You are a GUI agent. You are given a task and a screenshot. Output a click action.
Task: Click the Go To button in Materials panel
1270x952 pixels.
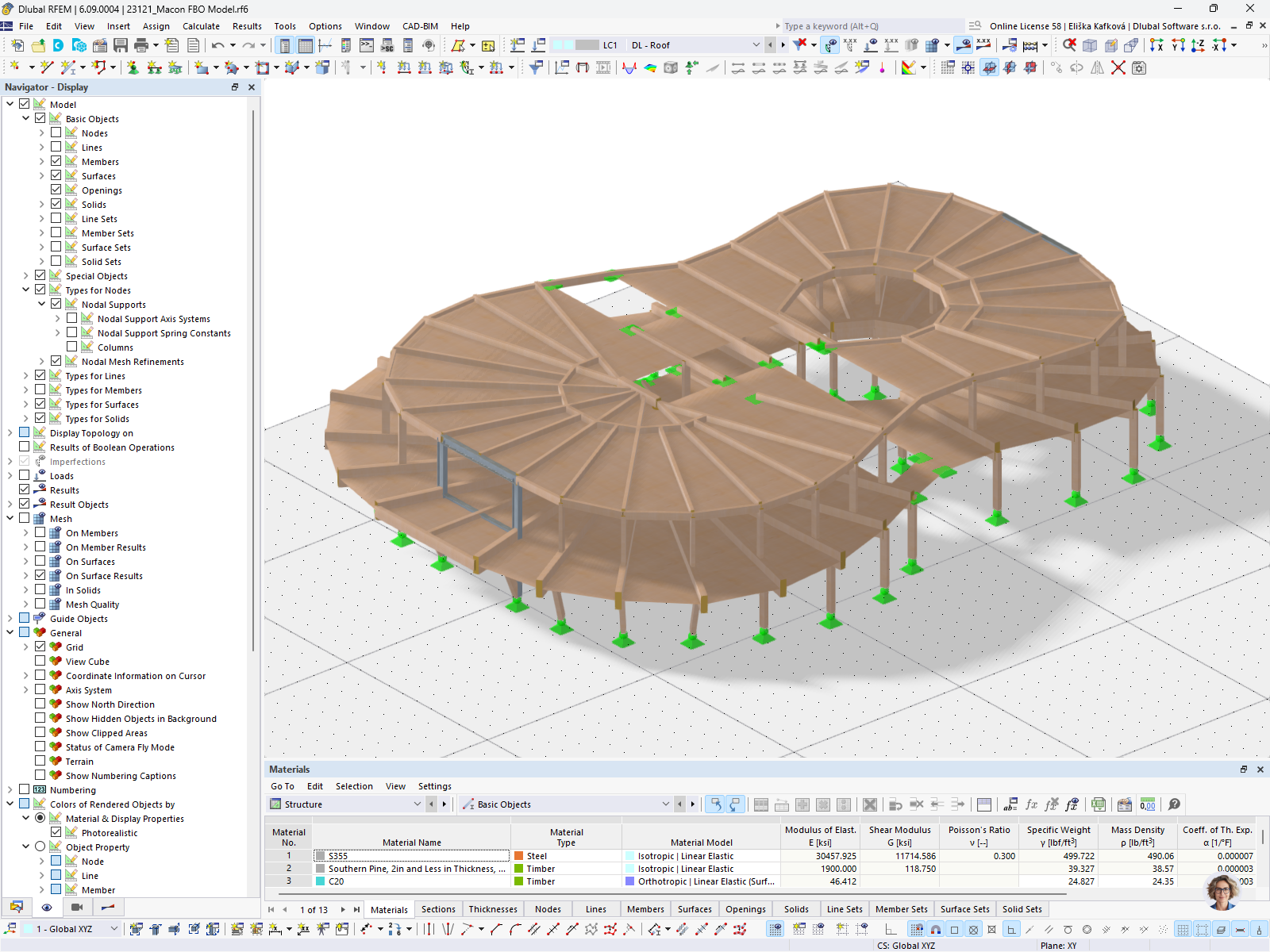point(282,786)
